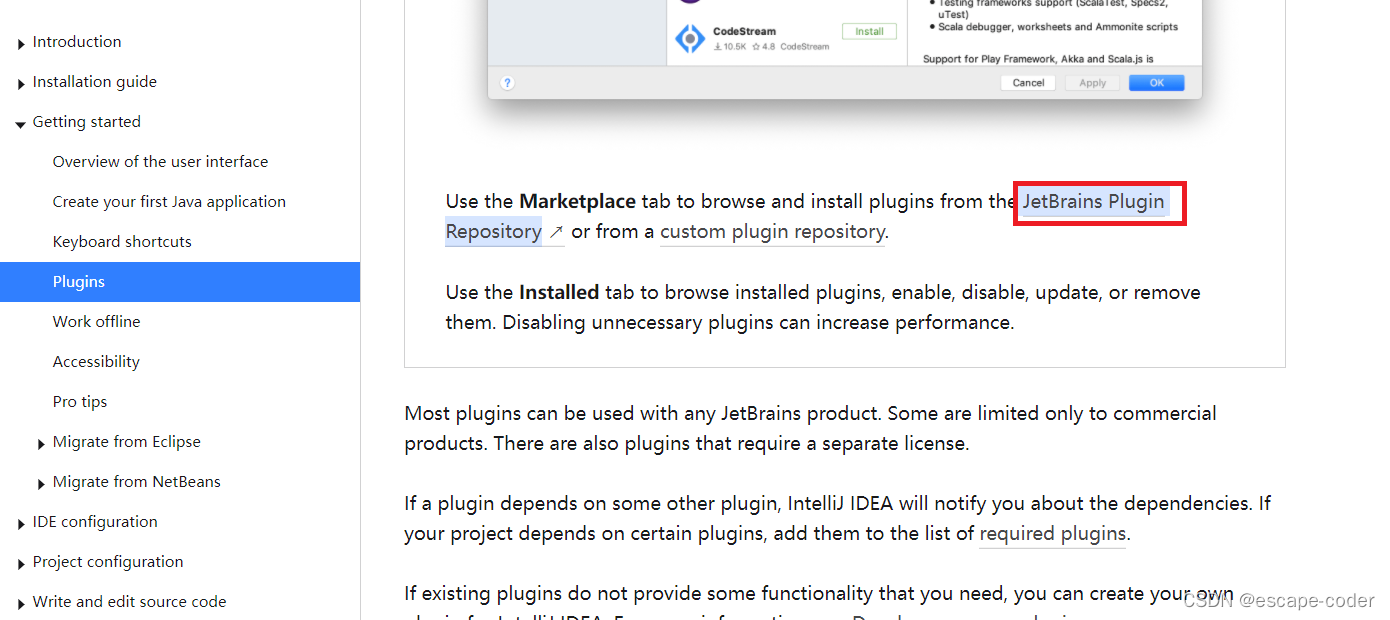Open the Work offline page
Image resolution: width=1390 pixels, height=620 pixels.
96,321
